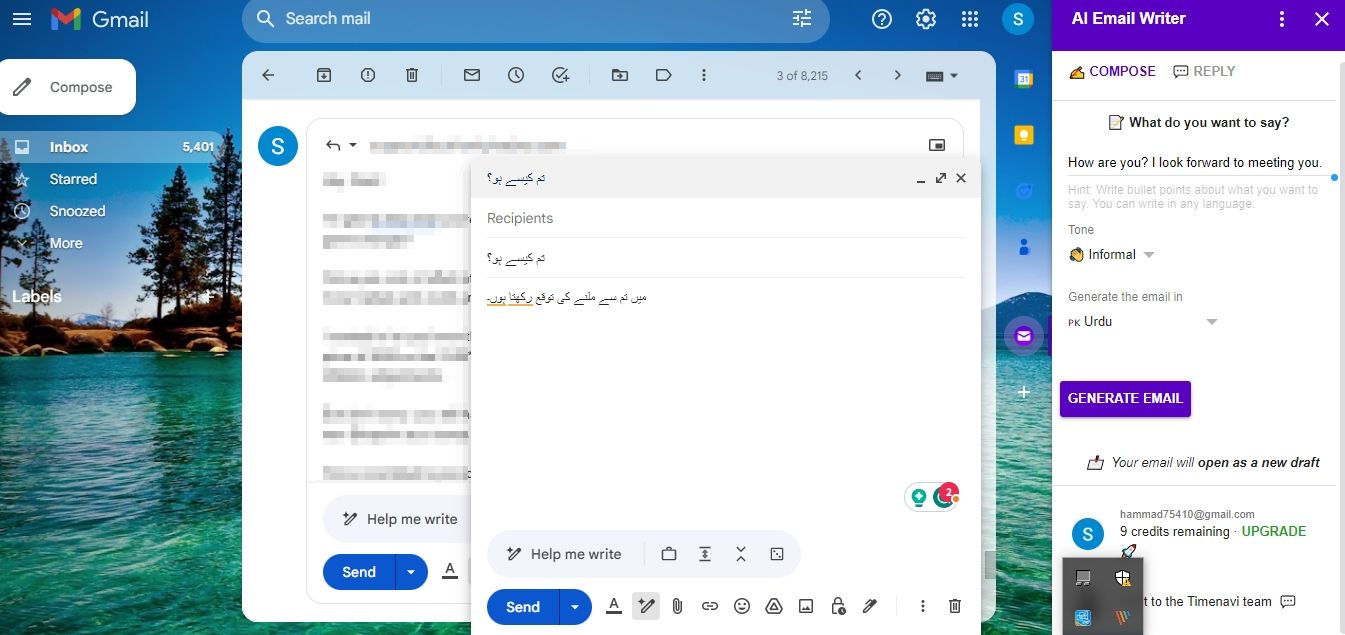This screenshot has height=635, width=1345.
Task: Open the Google apps grid
Action: click(969, 19)
